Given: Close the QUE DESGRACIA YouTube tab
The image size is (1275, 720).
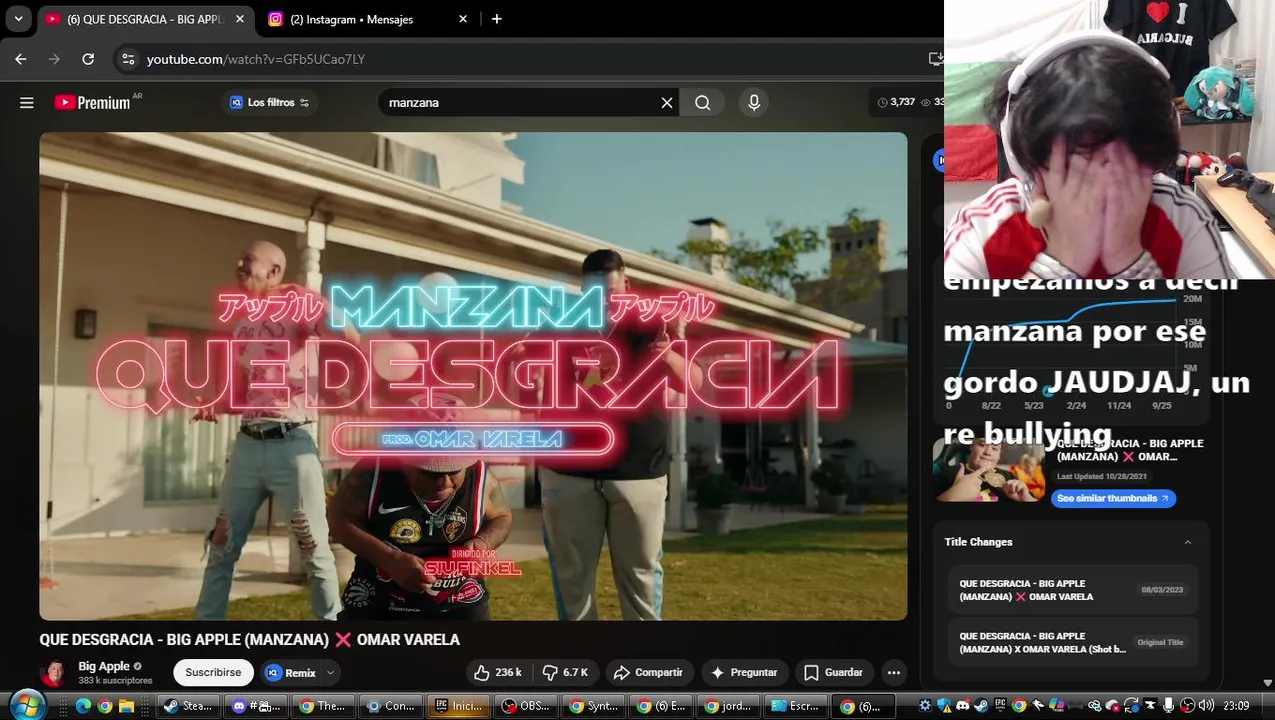Looking at the screenshot, I should tap(240, 19).
